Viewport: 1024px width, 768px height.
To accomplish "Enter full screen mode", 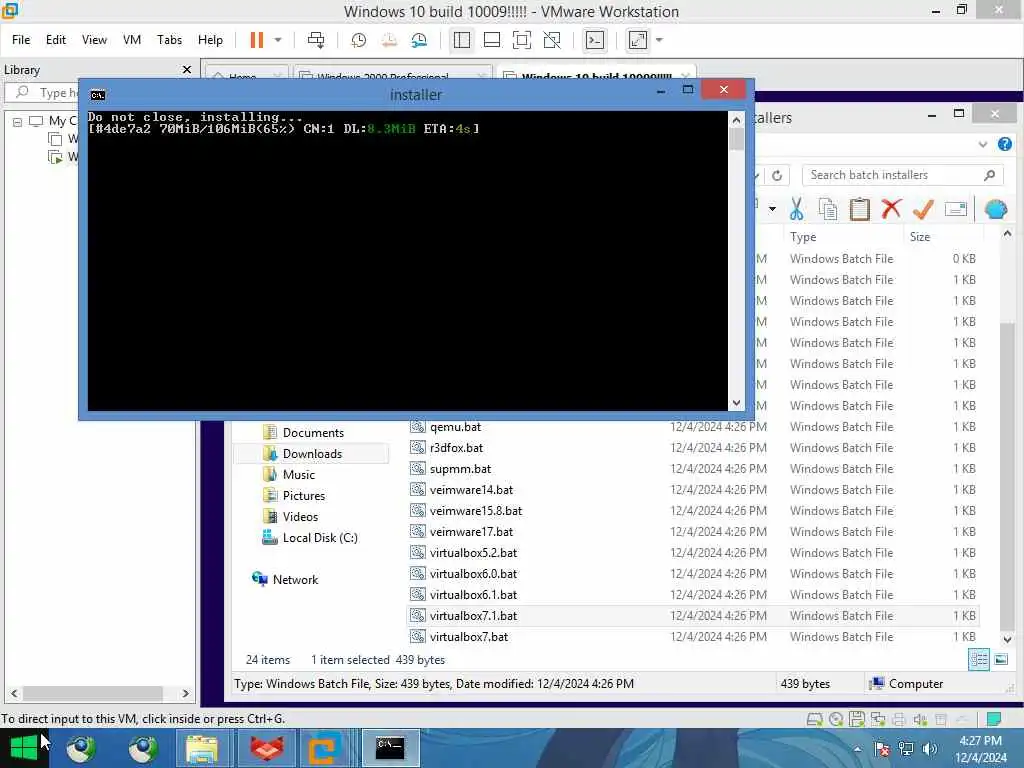I will (x=522, y=40).
